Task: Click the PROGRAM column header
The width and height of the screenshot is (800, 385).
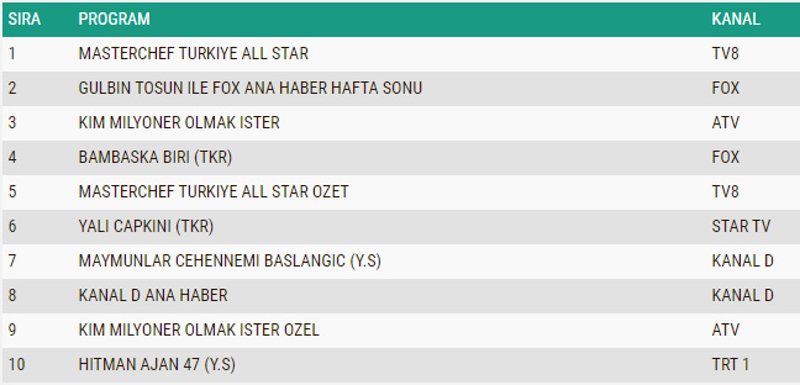Action: (x=114, y=19)
